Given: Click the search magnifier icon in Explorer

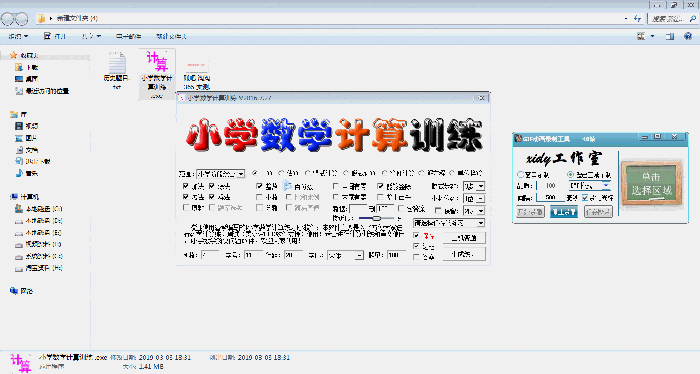Looking at the screenshot, I should (692, 18).
